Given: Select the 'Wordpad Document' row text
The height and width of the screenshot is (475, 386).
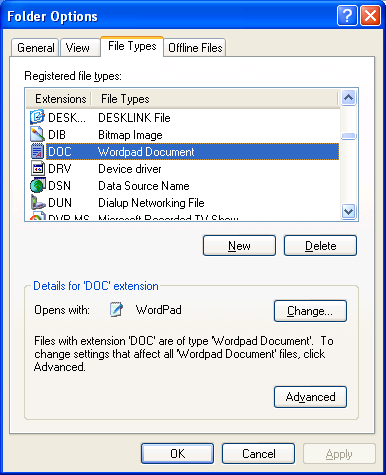Looking at the screenshot, I should coord(146,152).
